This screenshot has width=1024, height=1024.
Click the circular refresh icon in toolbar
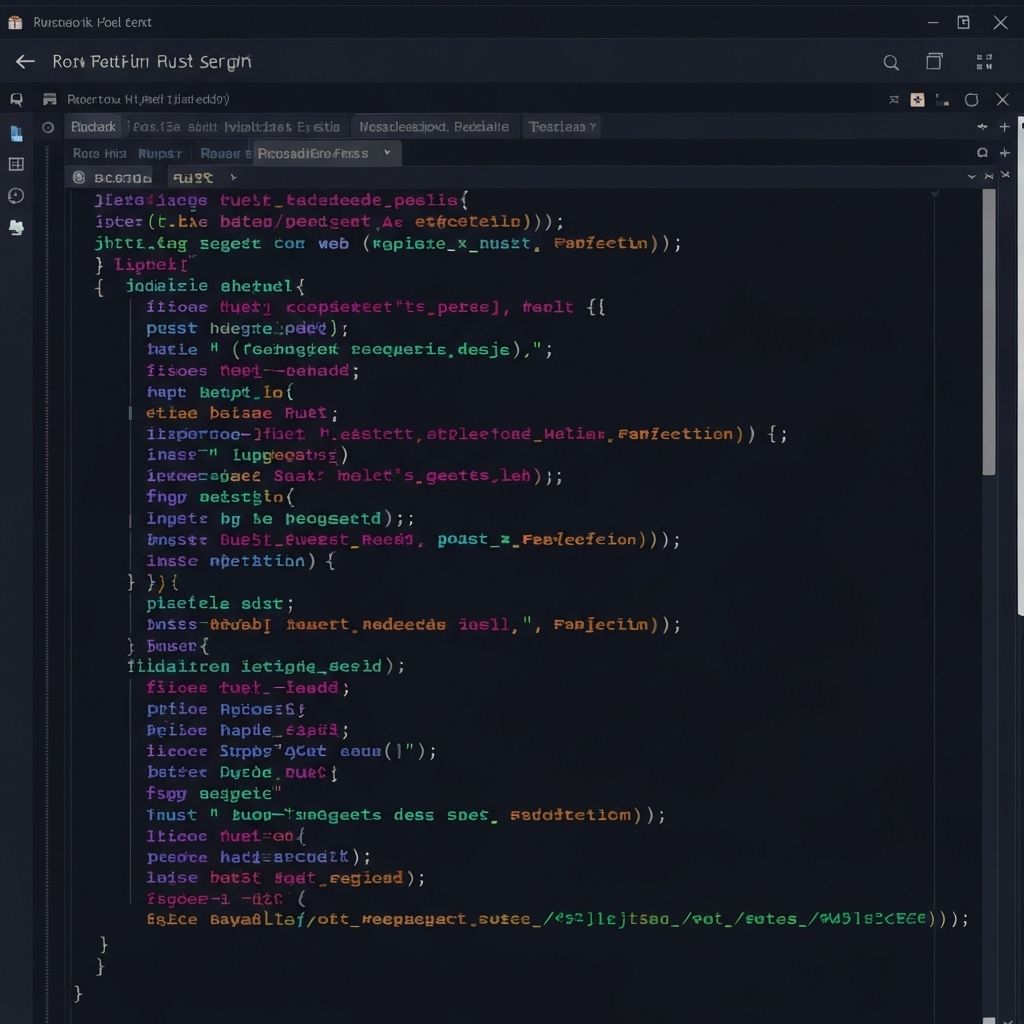coord(971,100)
